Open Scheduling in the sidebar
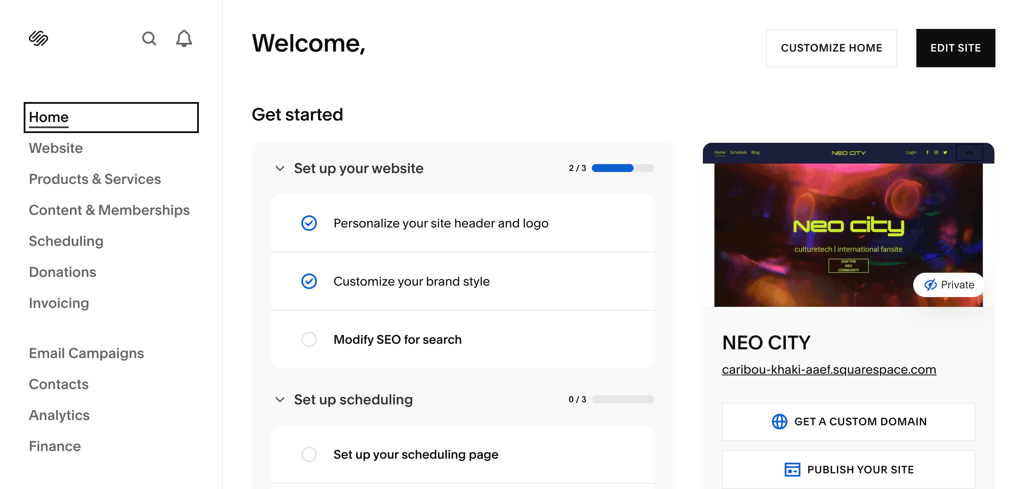The height and width of the screenshot is (489, 1024). click(x=66, y=241)
